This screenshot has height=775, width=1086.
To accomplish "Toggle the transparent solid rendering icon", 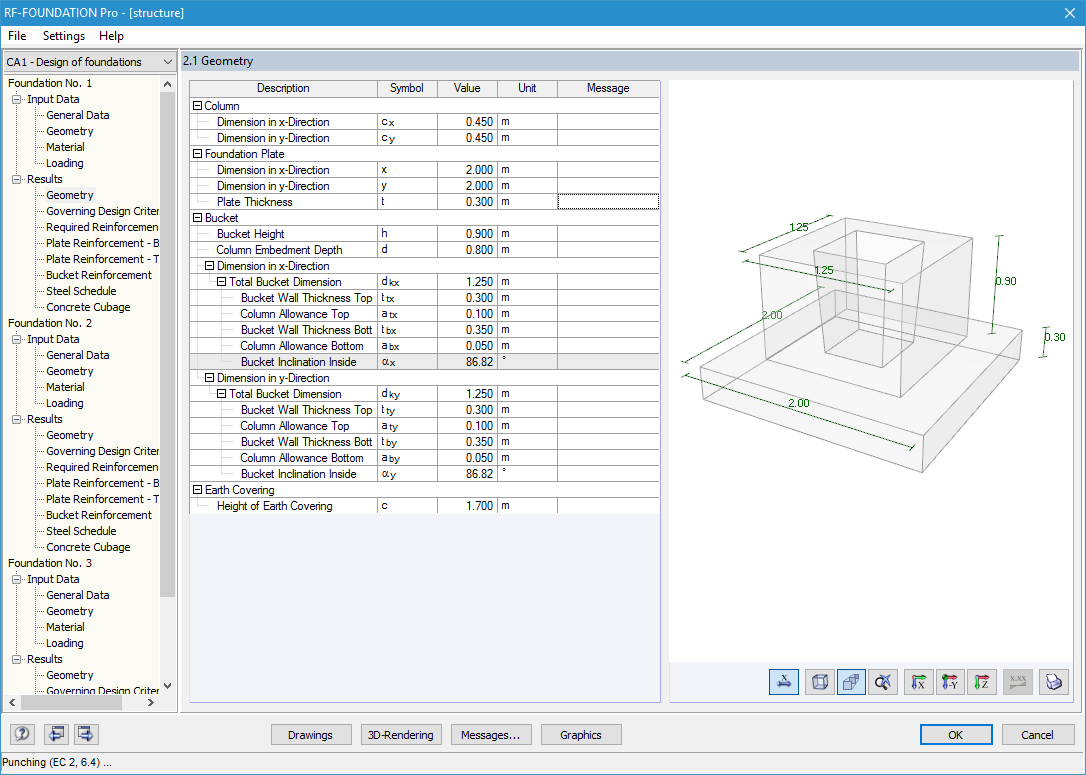I will (x=851, y=682).
